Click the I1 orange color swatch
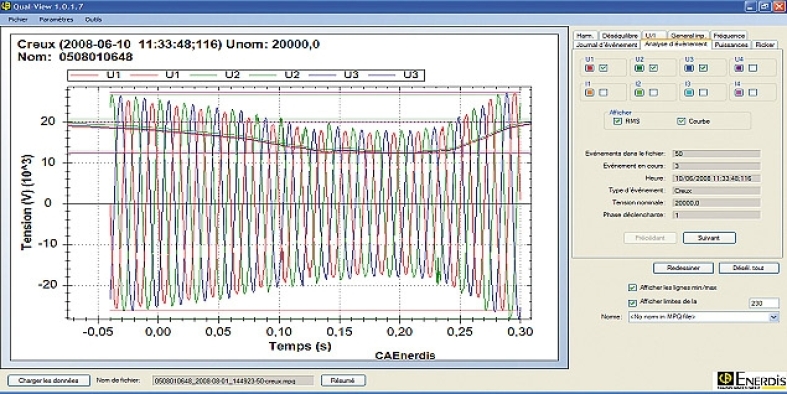Screen dimensions: 787x394 coord(590,92)
